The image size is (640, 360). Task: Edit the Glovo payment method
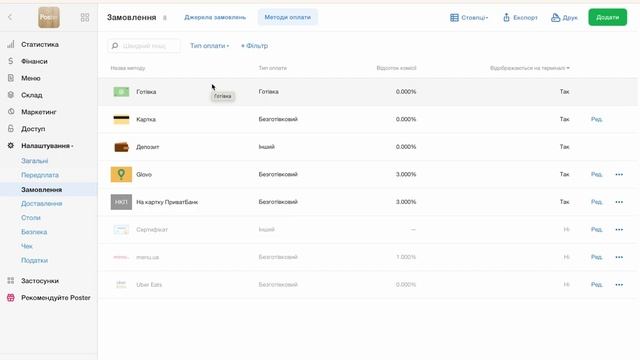[596, 174]
